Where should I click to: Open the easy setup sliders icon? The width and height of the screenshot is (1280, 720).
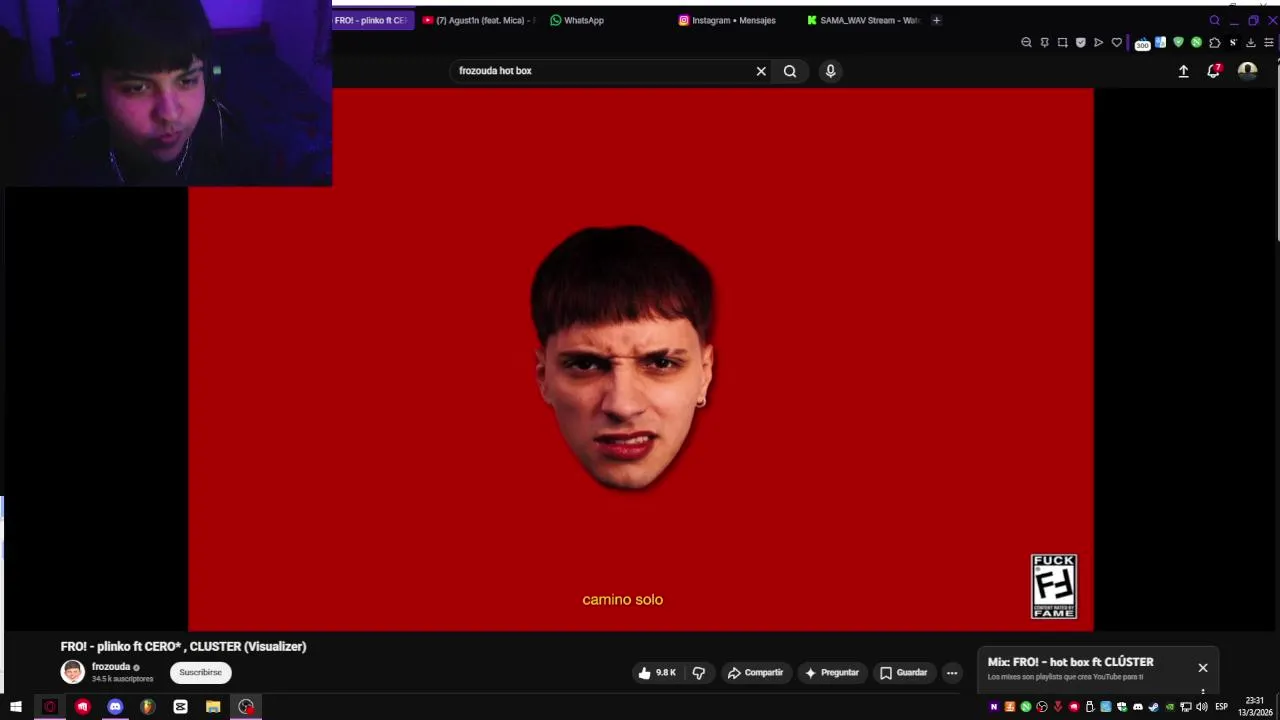1269,43
